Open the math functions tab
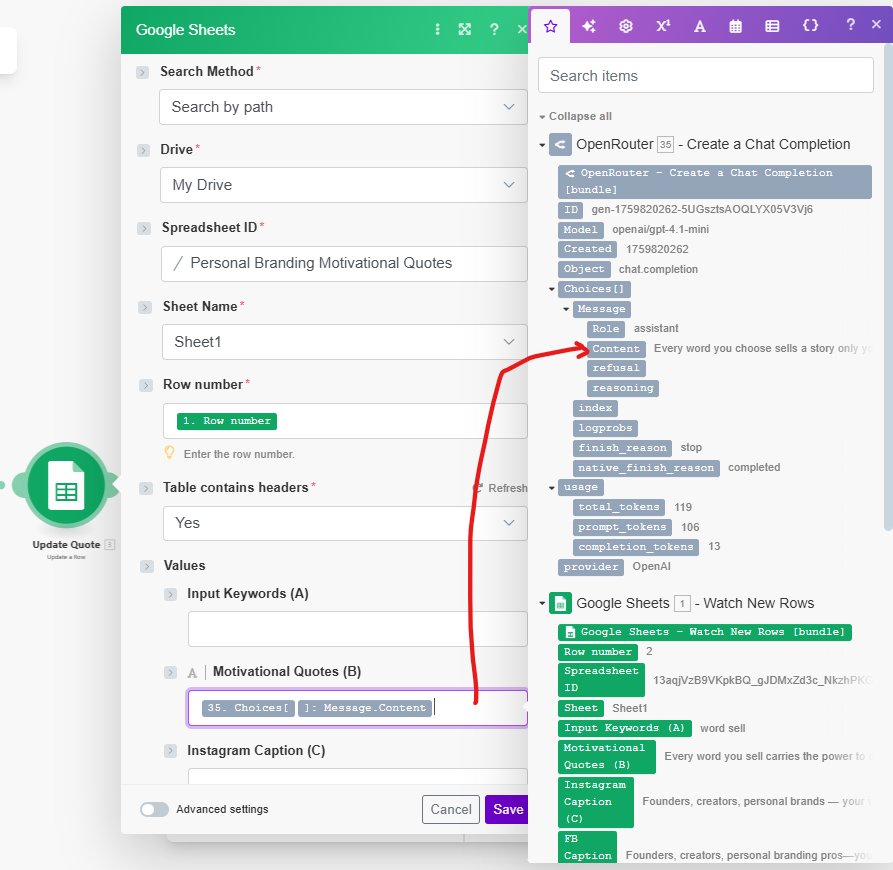This screenshot has width=893, height=870. click(x=663, y=26)
